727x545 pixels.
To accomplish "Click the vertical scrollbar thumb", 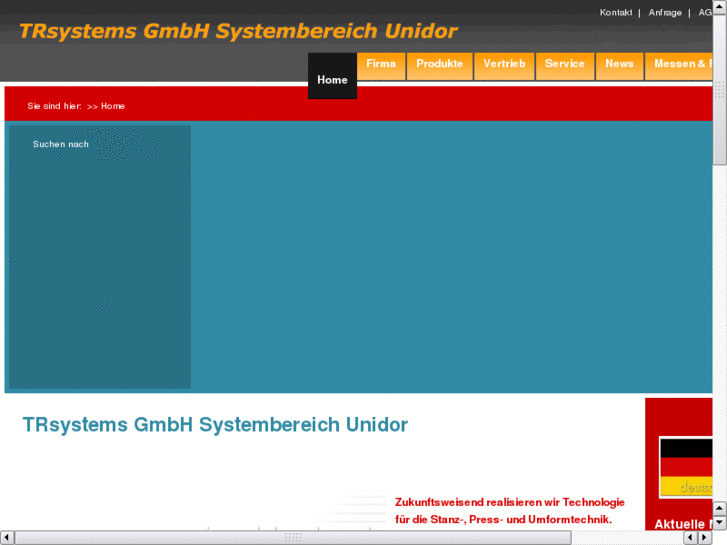I will pos(720,89).
